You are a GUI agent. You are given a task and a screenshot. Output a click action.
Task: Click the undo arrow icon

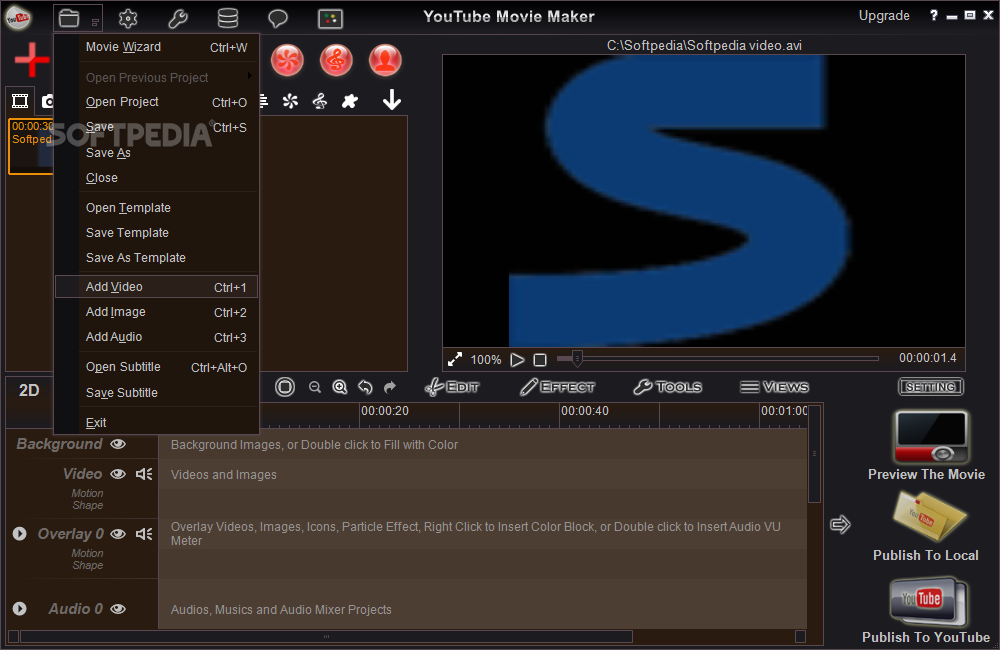[365, 387]
